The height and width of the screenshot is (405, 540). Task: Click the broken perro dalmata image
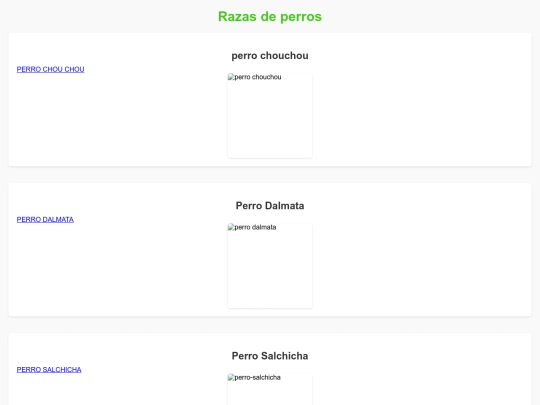pyautogui.click(x=270, y=266)
